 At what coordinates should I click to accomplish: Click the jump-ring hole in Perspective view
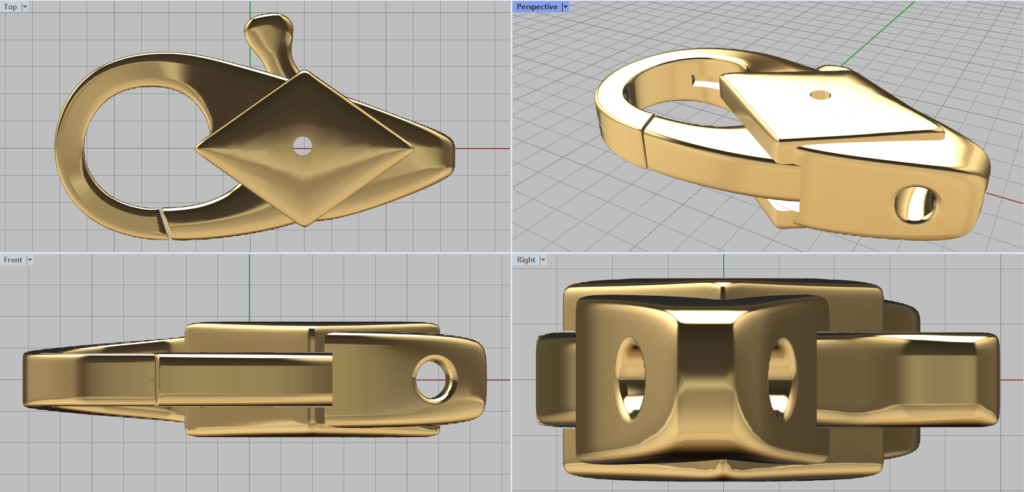tap(917, 203)
